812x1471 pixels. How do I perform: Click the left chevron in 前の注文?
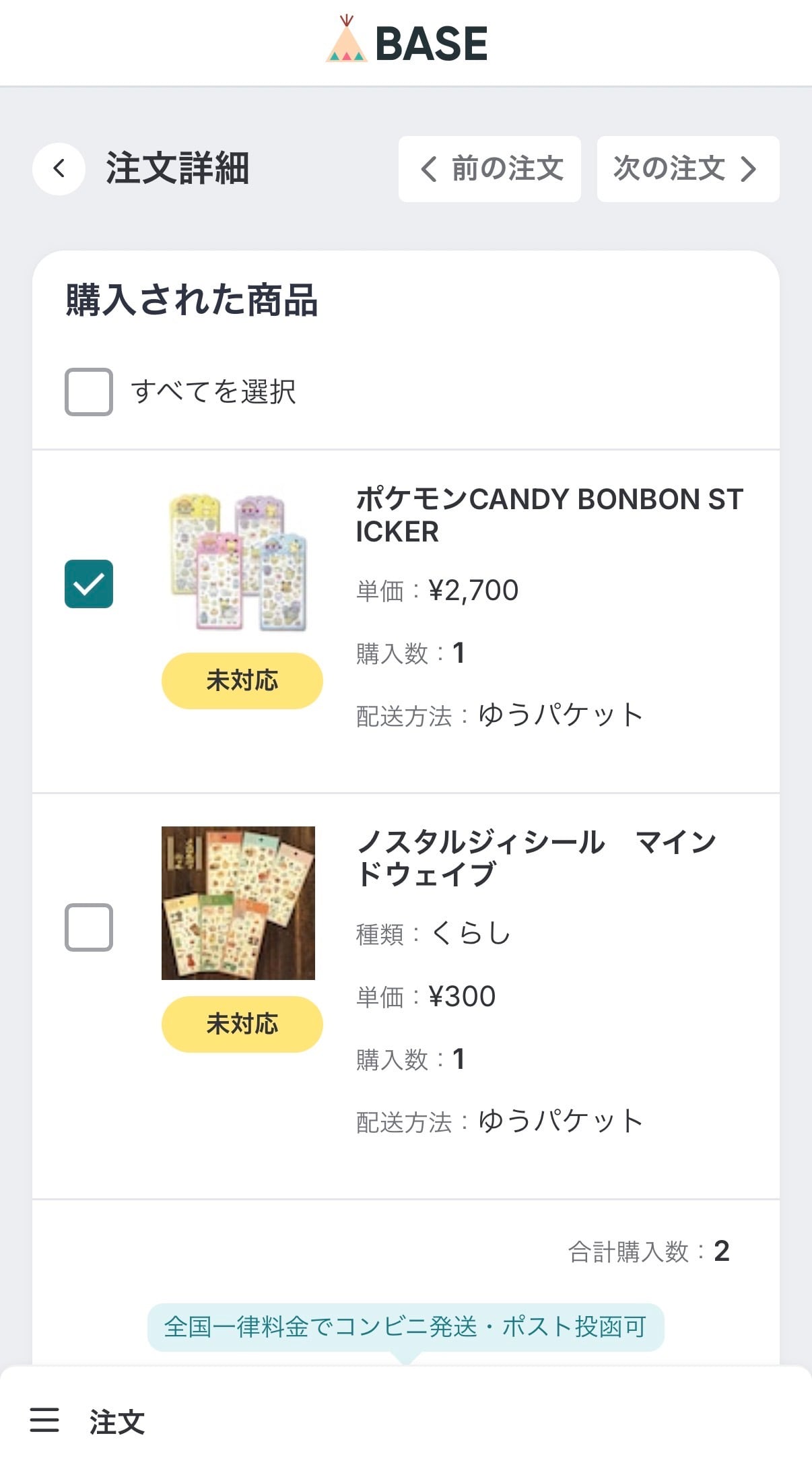428,168
